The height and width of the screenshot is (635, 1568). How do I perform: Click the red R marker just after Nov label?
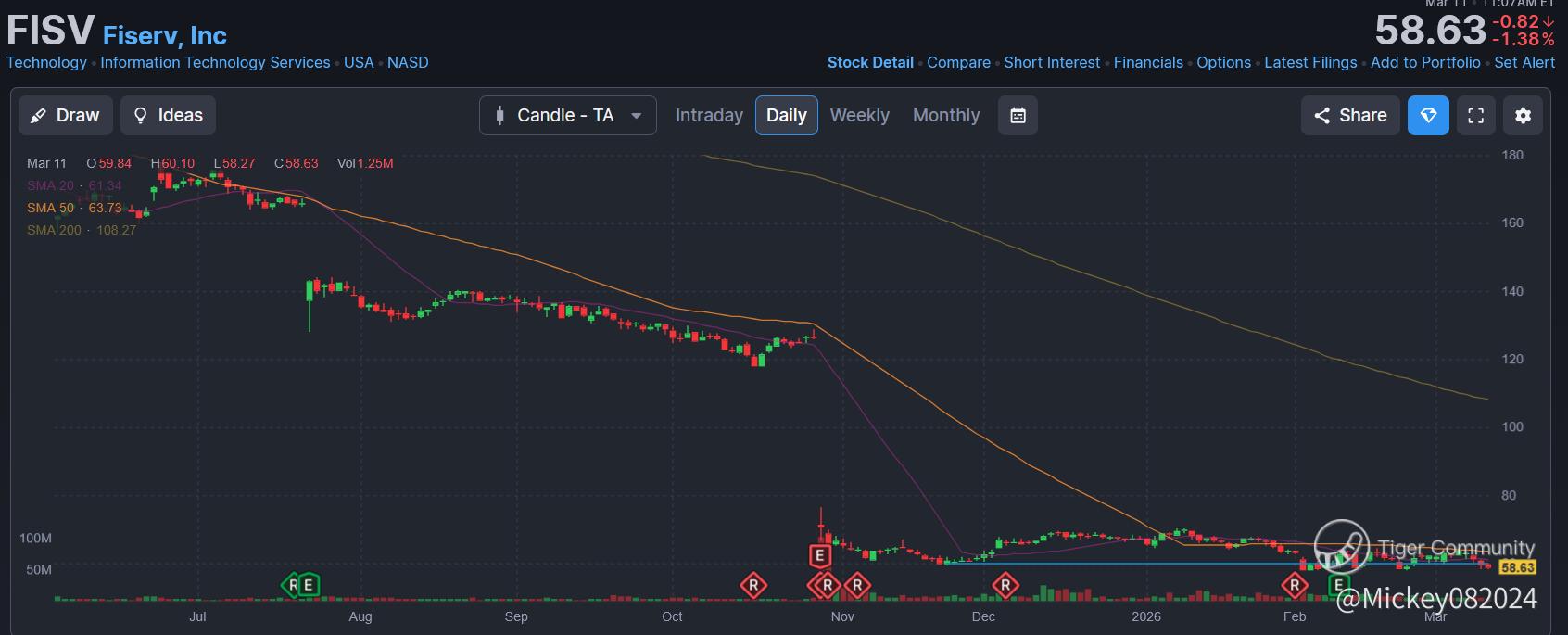click(x=857, y=585)
